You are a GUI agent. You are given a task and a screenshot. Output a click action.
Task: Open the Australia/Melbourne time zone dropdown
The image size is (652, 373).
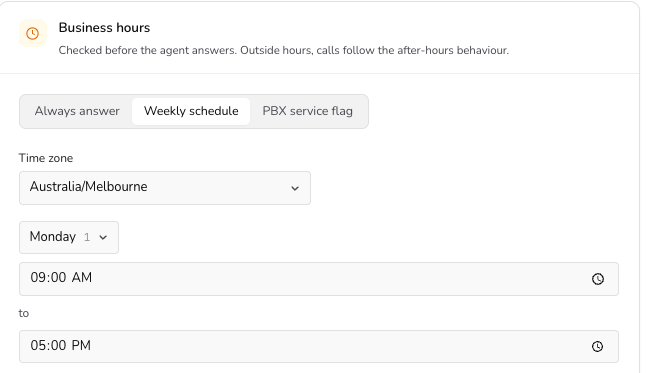(x=165, y=188)
